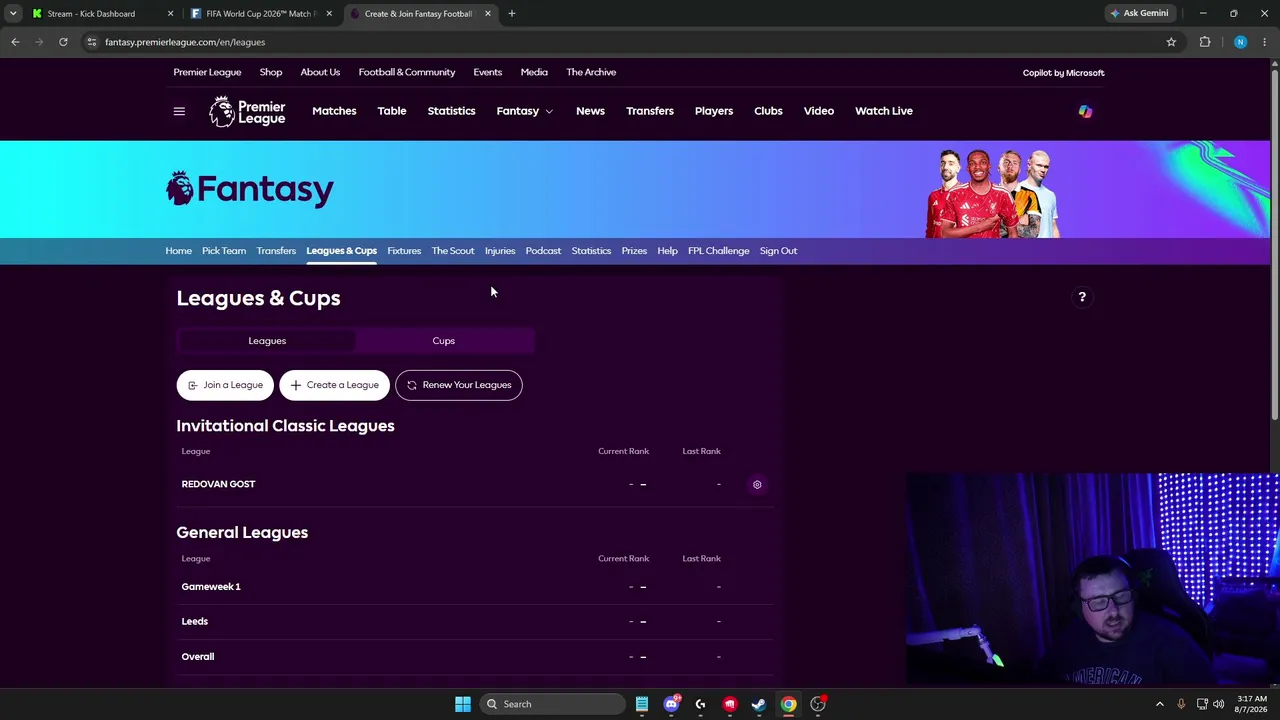The height and width of the screenshot is (720, 1280).
Task: Click the Join a League button
Action: (225, 385)
